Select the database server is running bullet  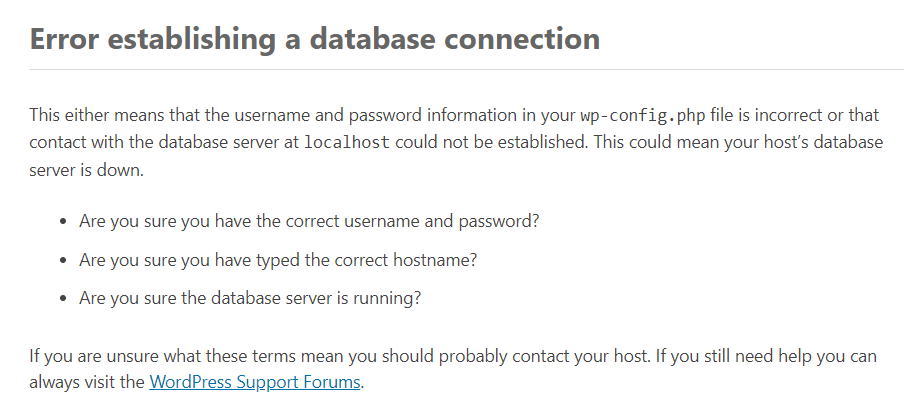tap(250, 298)
